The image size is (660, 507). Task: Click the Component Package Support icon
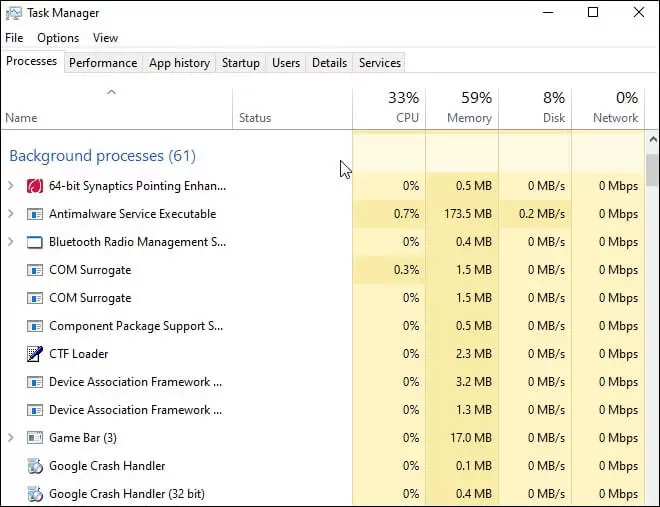coord(35,326)
